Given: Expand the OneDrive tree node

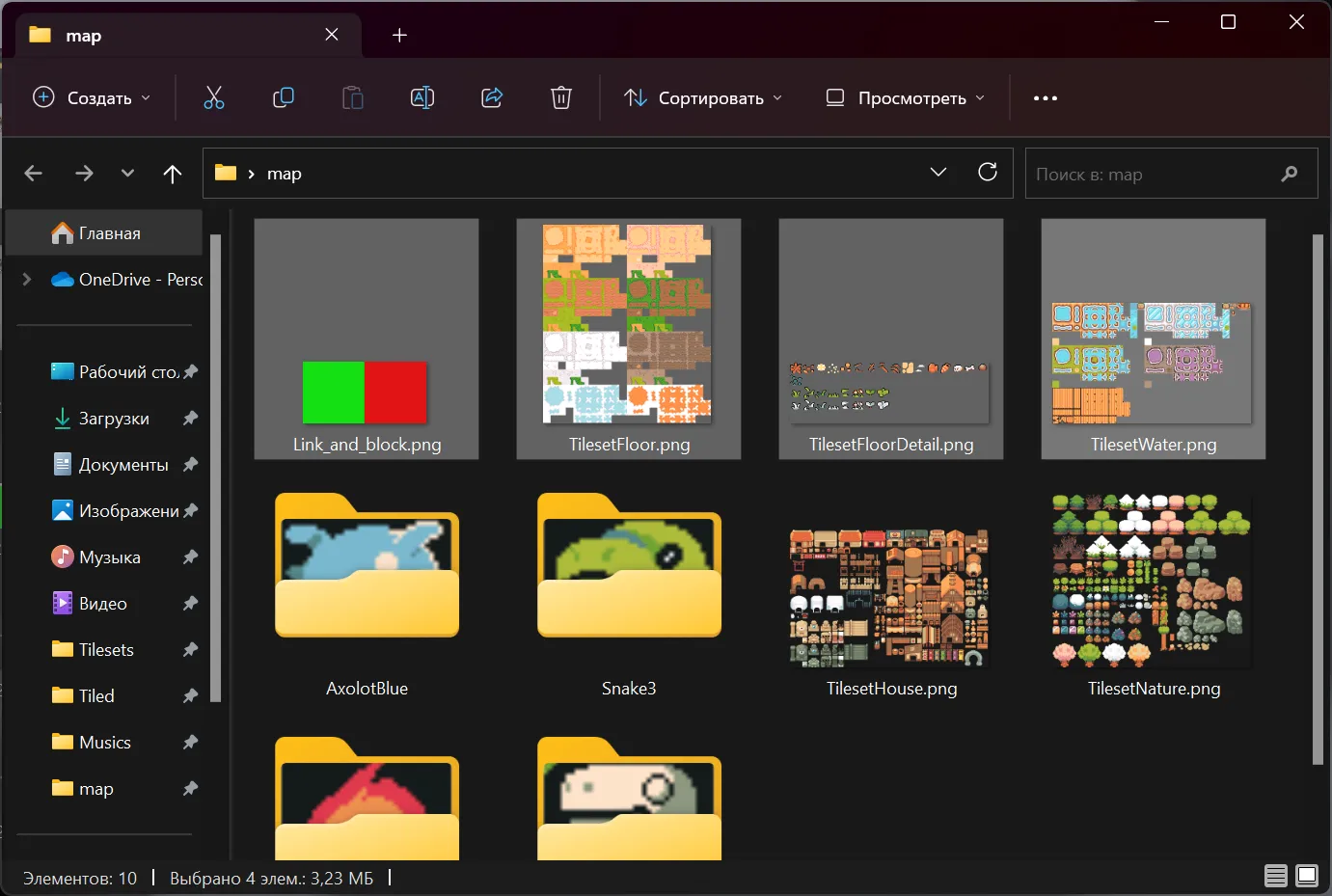Looking at the screenshot, I should (27, 280).
